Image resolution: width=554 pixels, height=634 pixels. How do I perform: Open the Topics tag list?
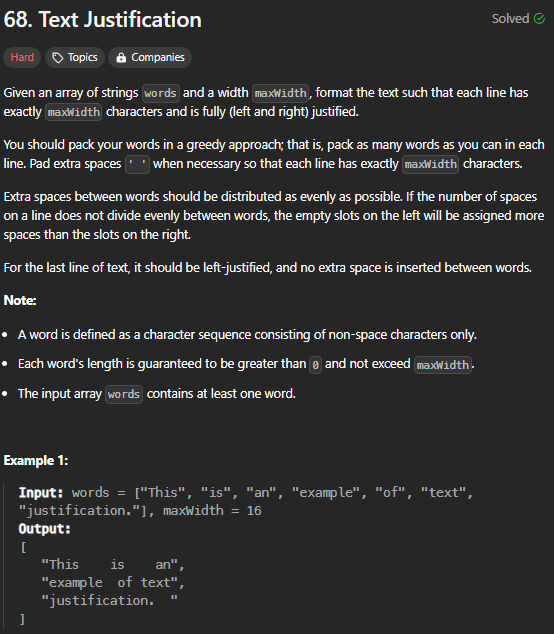[x=75, y=57]
